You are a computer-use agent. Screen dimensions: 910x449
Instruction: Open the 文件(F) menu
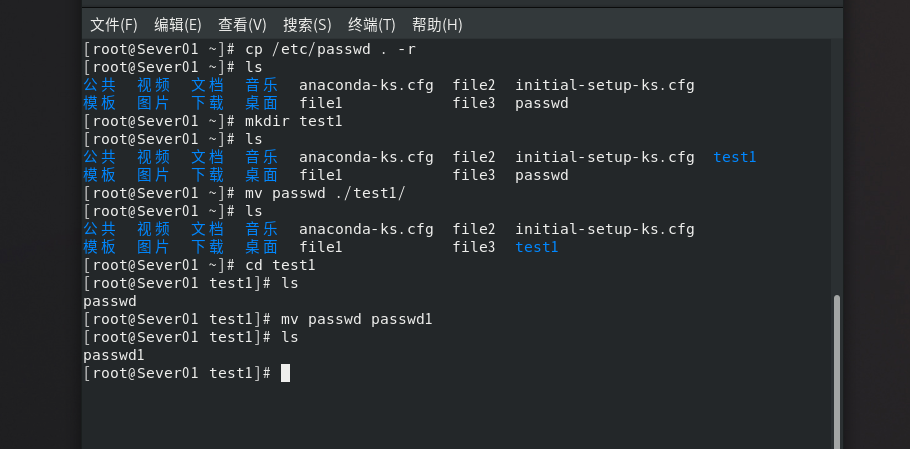coord(114,24)
